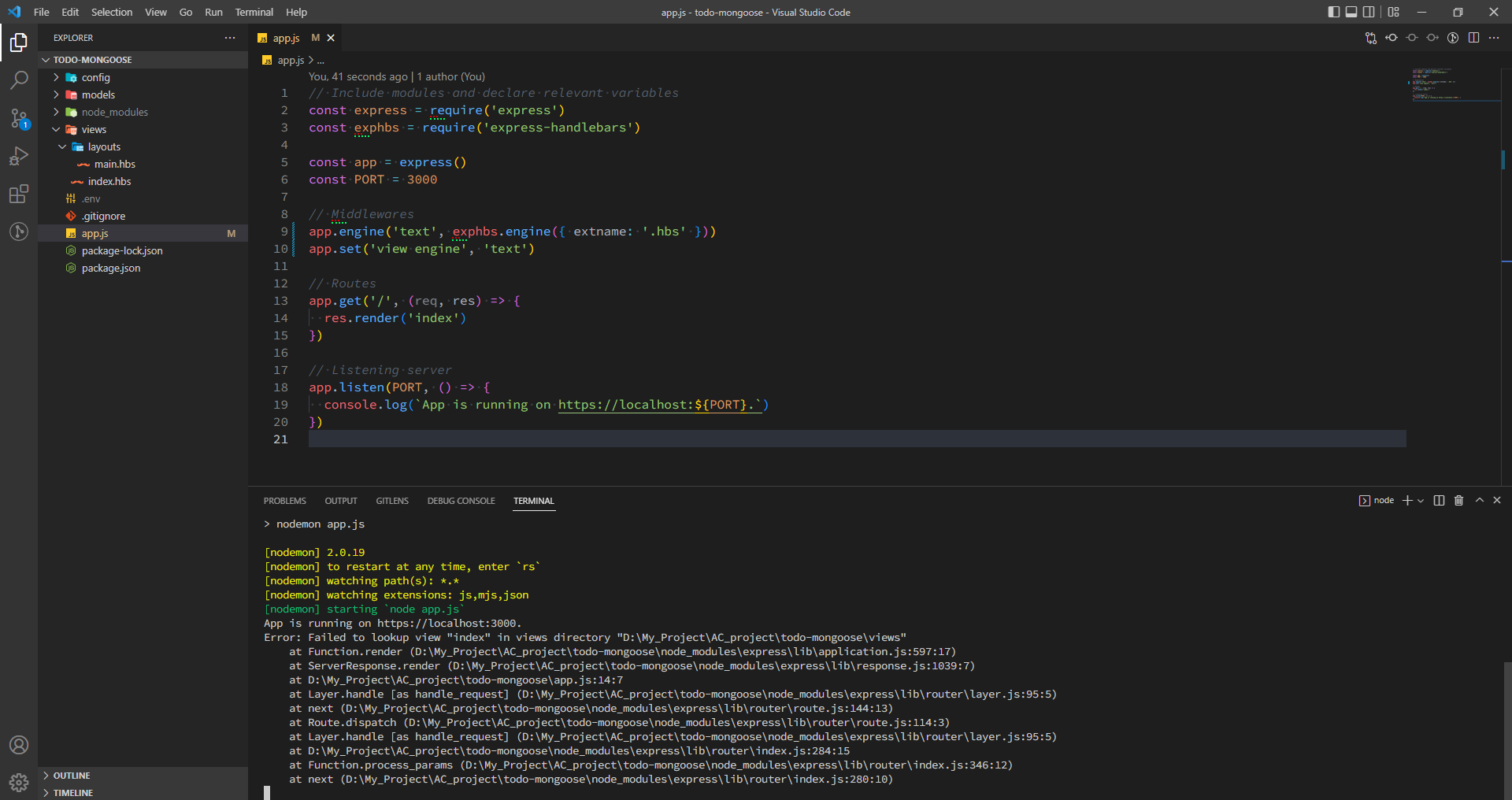Screen dimensions: 1512x800
Task: Select the node terminal instance
Action: point(1377,500)
